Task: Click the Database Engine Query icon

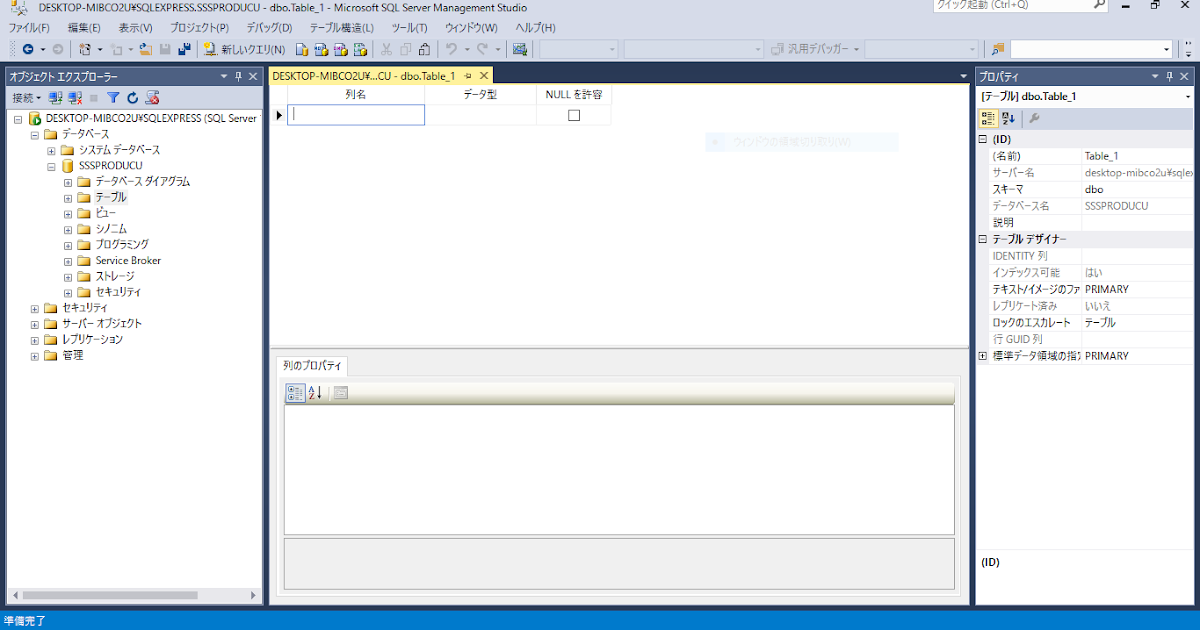Action: click(x=302, y=49)
